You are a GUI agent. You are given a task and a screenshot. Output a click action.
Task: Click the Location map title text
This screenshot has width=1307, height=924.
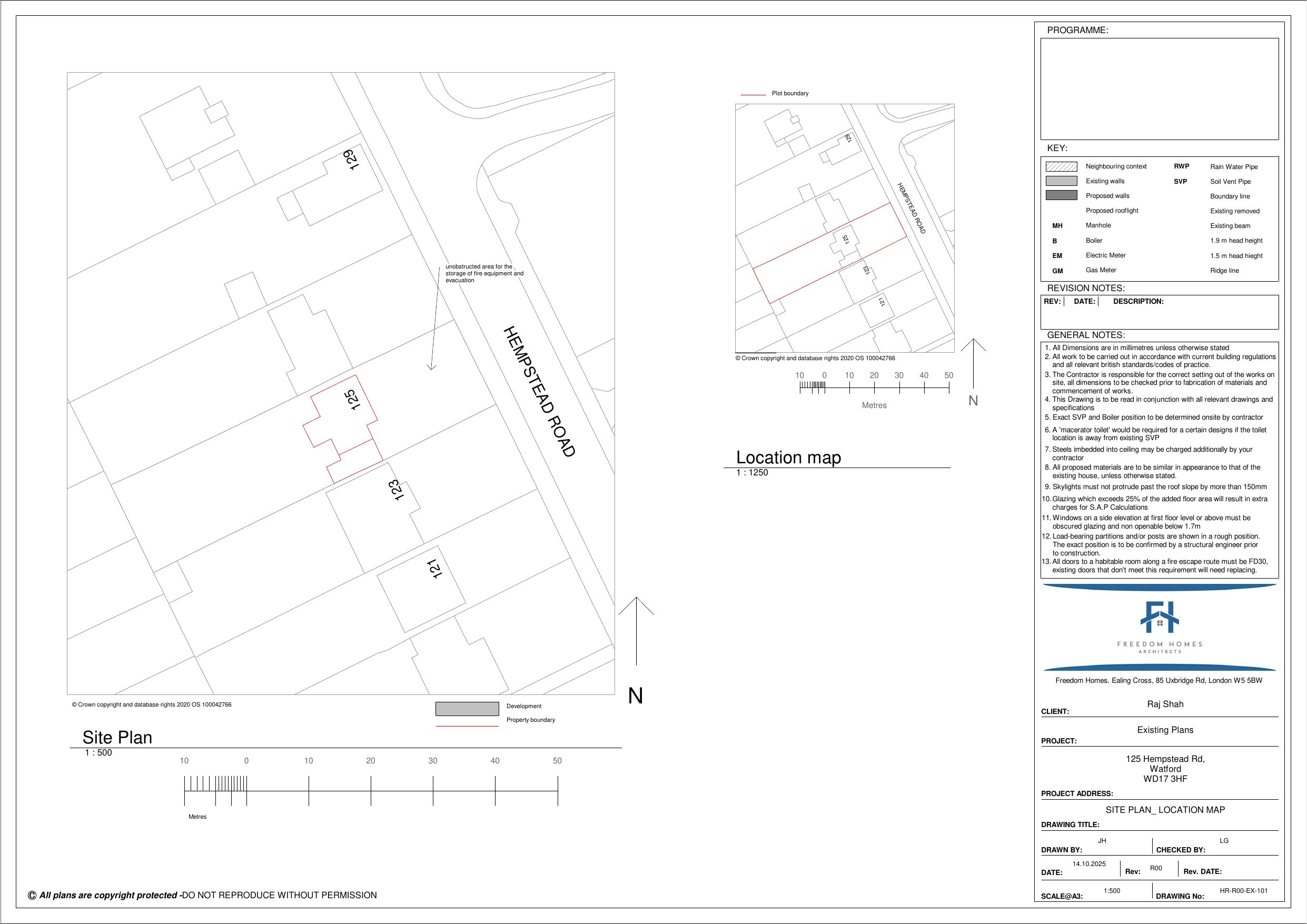click(x=788, y=458)
